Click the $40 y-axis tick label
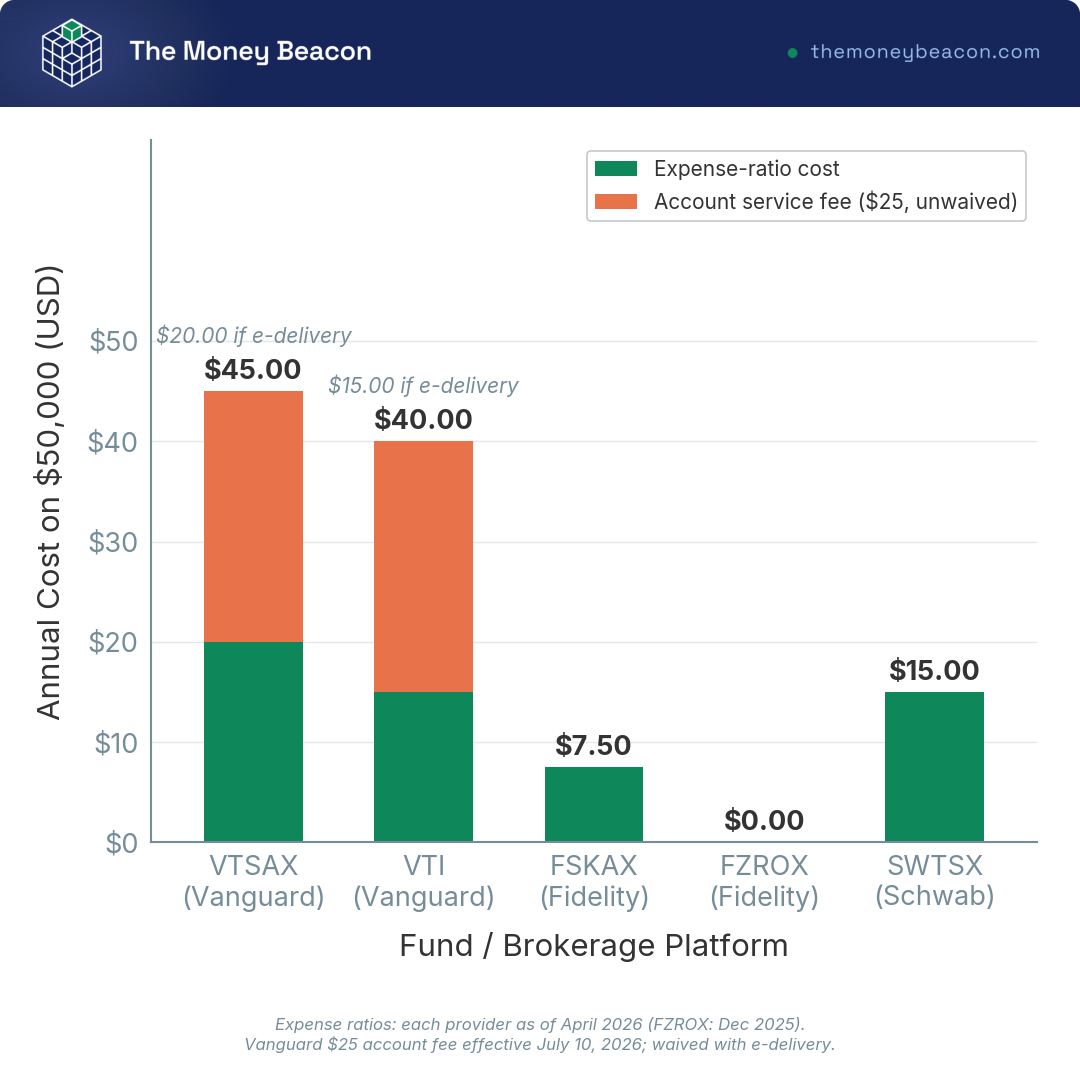Viewport: 1080px width, 1080px height. point(113,442)
